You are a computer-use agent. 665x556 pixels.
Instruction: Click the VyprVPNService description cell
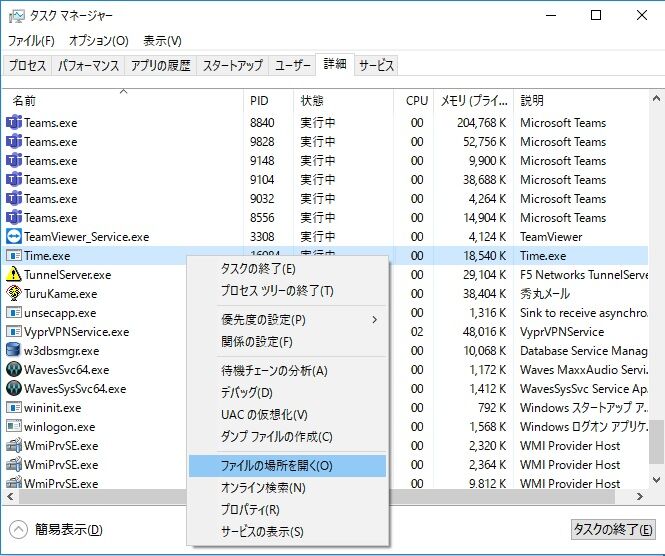click(x=562, y=332)
